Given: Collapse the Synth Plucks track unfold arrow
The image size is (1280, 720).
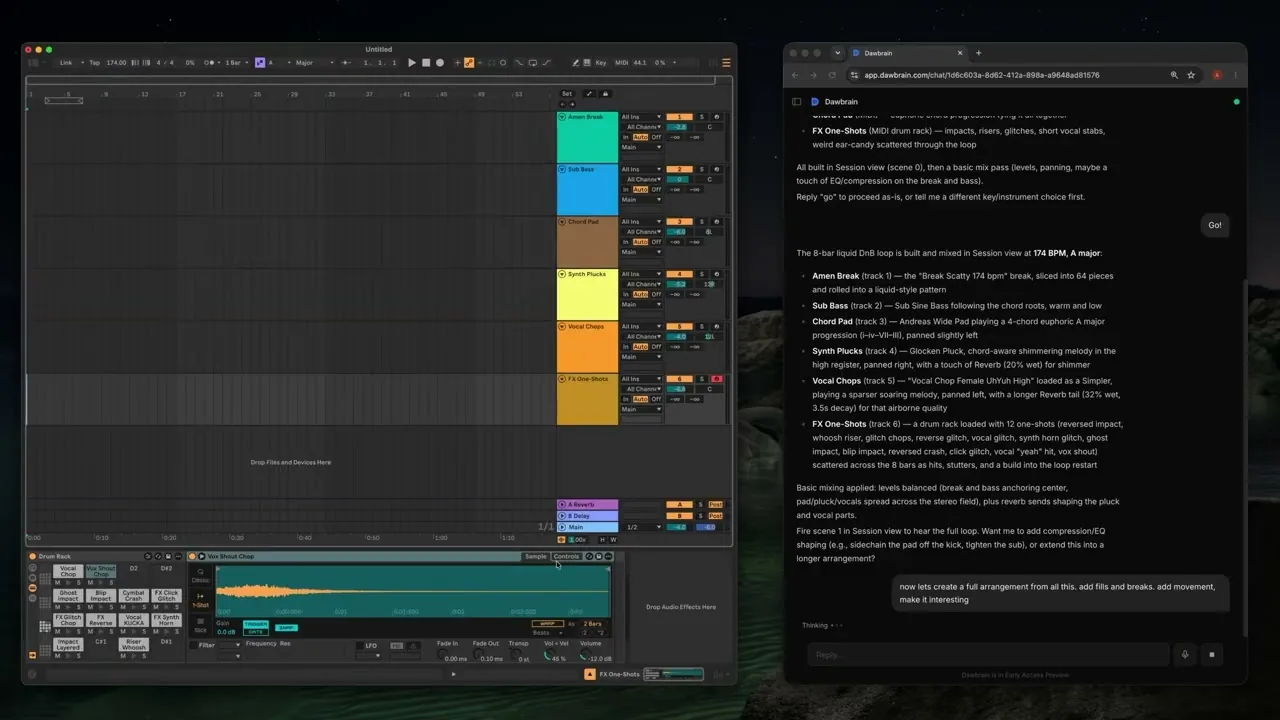Looking at the screenshot, I should click(x=562, y=274).
